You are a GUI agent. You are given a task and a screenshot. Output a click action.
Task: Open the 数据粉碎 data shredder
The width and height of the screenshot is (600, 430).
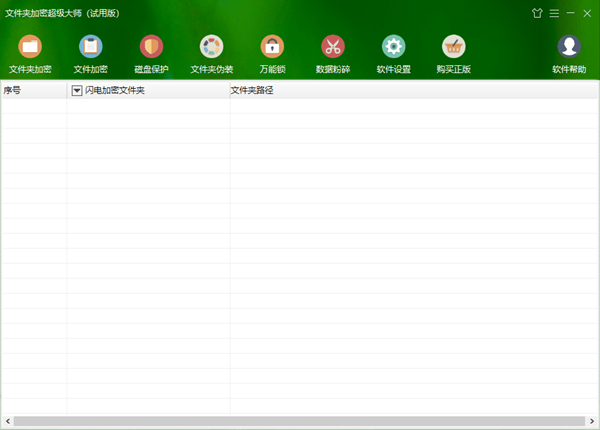coord(333,47)
